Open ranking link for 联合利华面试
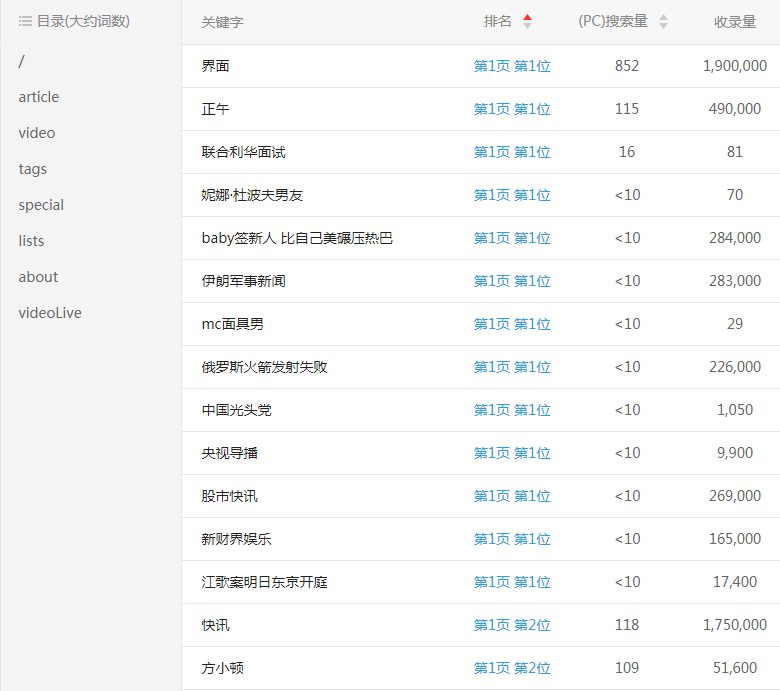 [512, 152]
